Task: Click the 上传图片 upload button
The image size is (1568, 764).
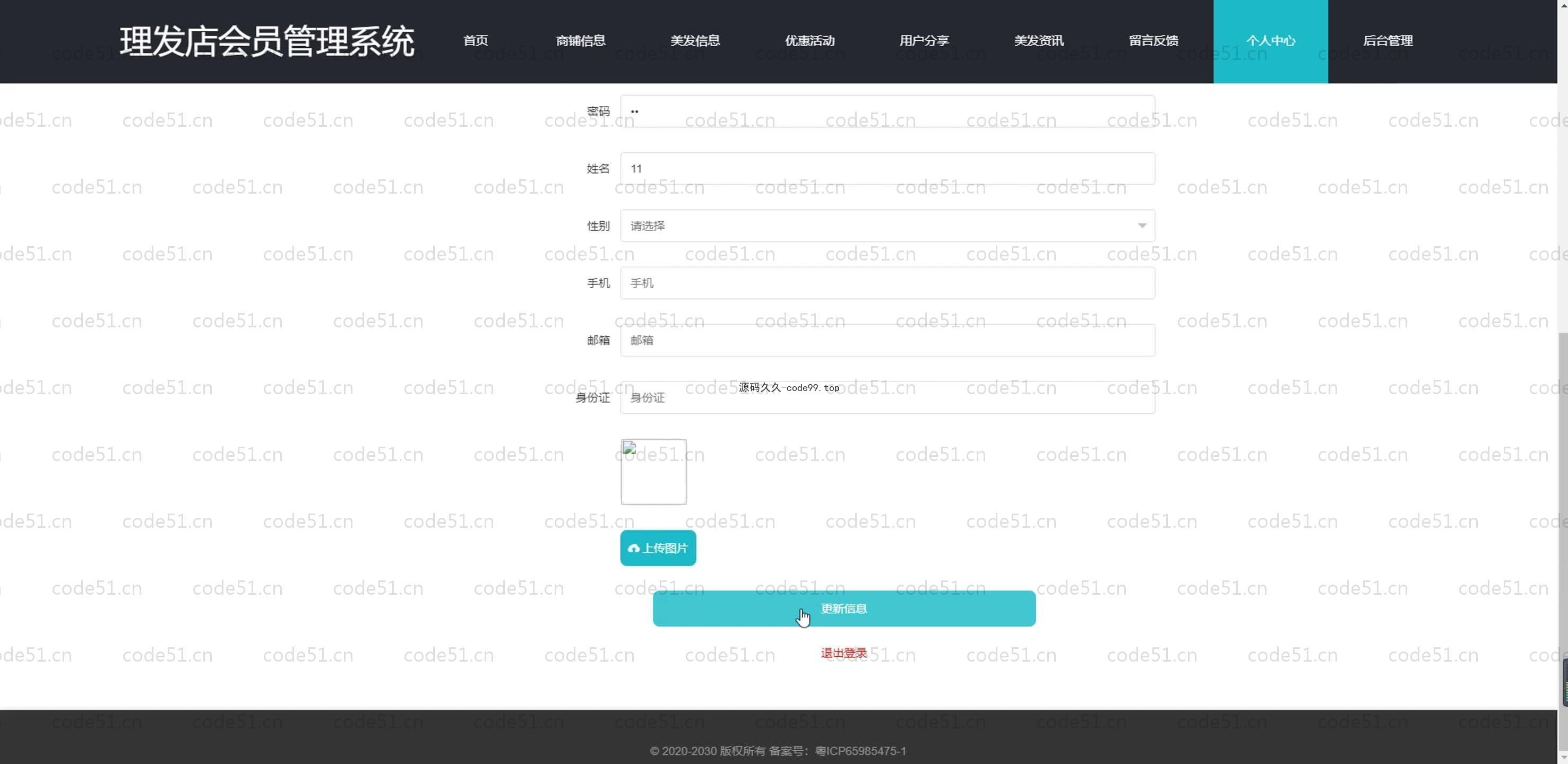Action: click(x=658, y=548)
